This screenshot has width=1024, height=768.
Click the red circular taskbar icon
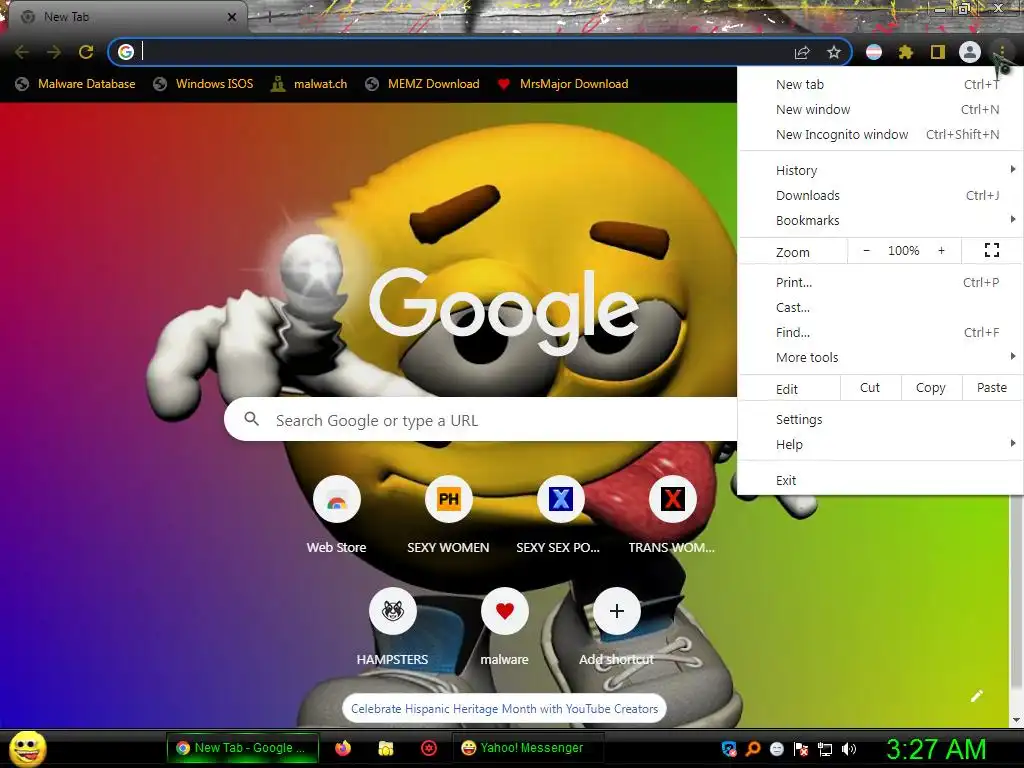[x=429, y=748]
